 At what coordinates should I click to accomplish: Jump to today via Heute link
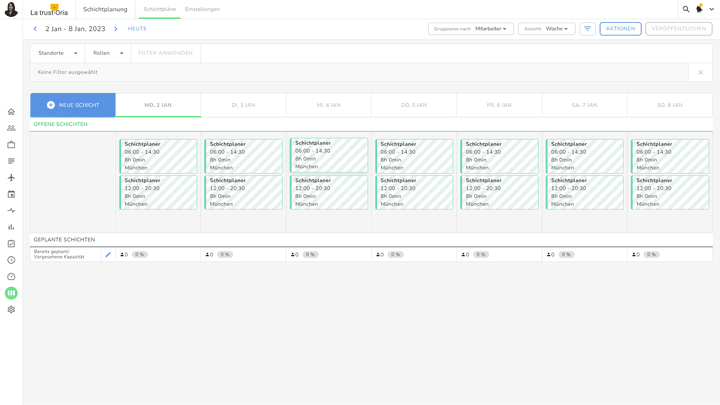[137, 29]
